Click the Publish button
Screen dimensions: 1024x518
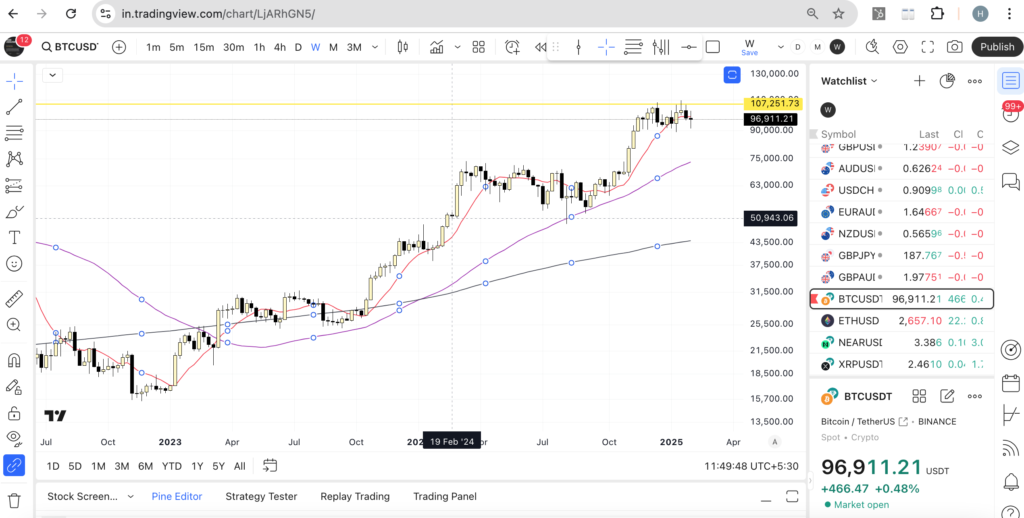coord(997,47)
